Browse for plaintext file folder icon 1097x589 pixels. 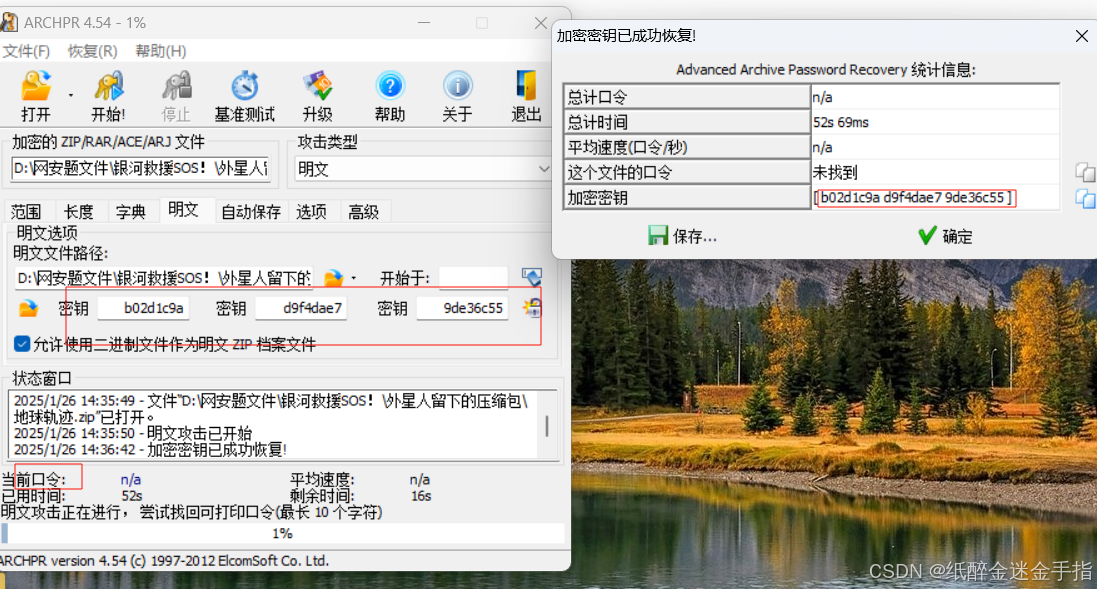334,278
